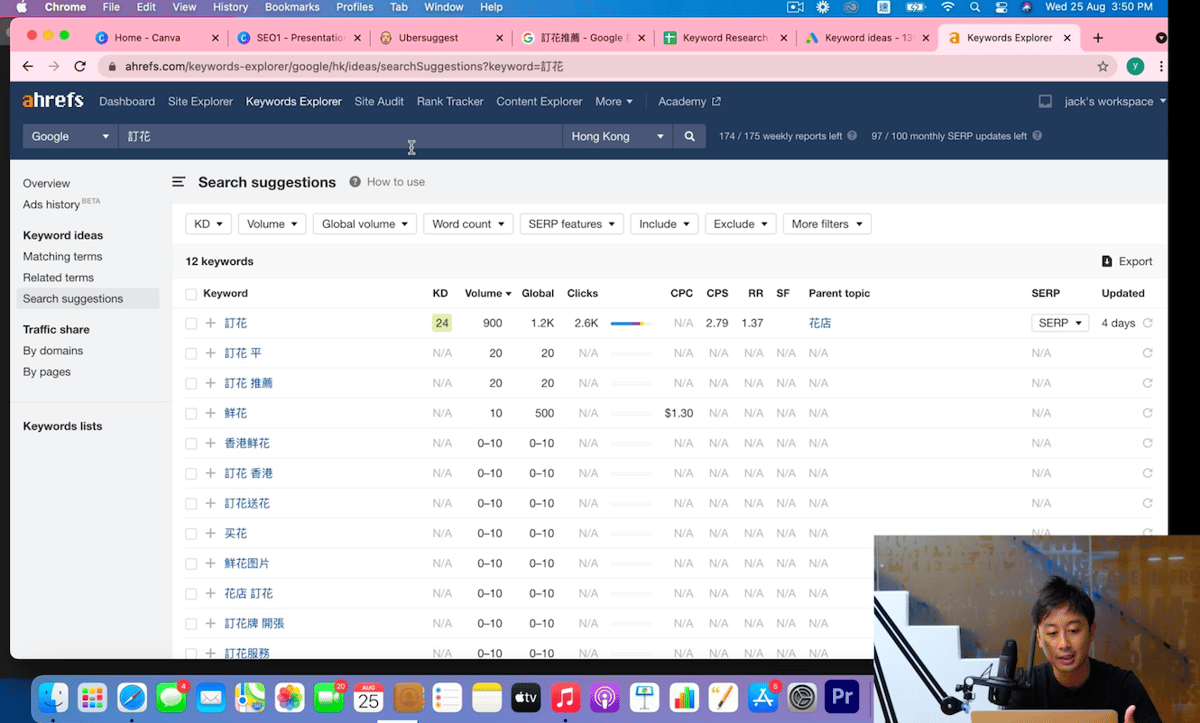Open the Premiere Pro icon in the dock
Screen dimensions: 1200x723
[x=842, y=697]
